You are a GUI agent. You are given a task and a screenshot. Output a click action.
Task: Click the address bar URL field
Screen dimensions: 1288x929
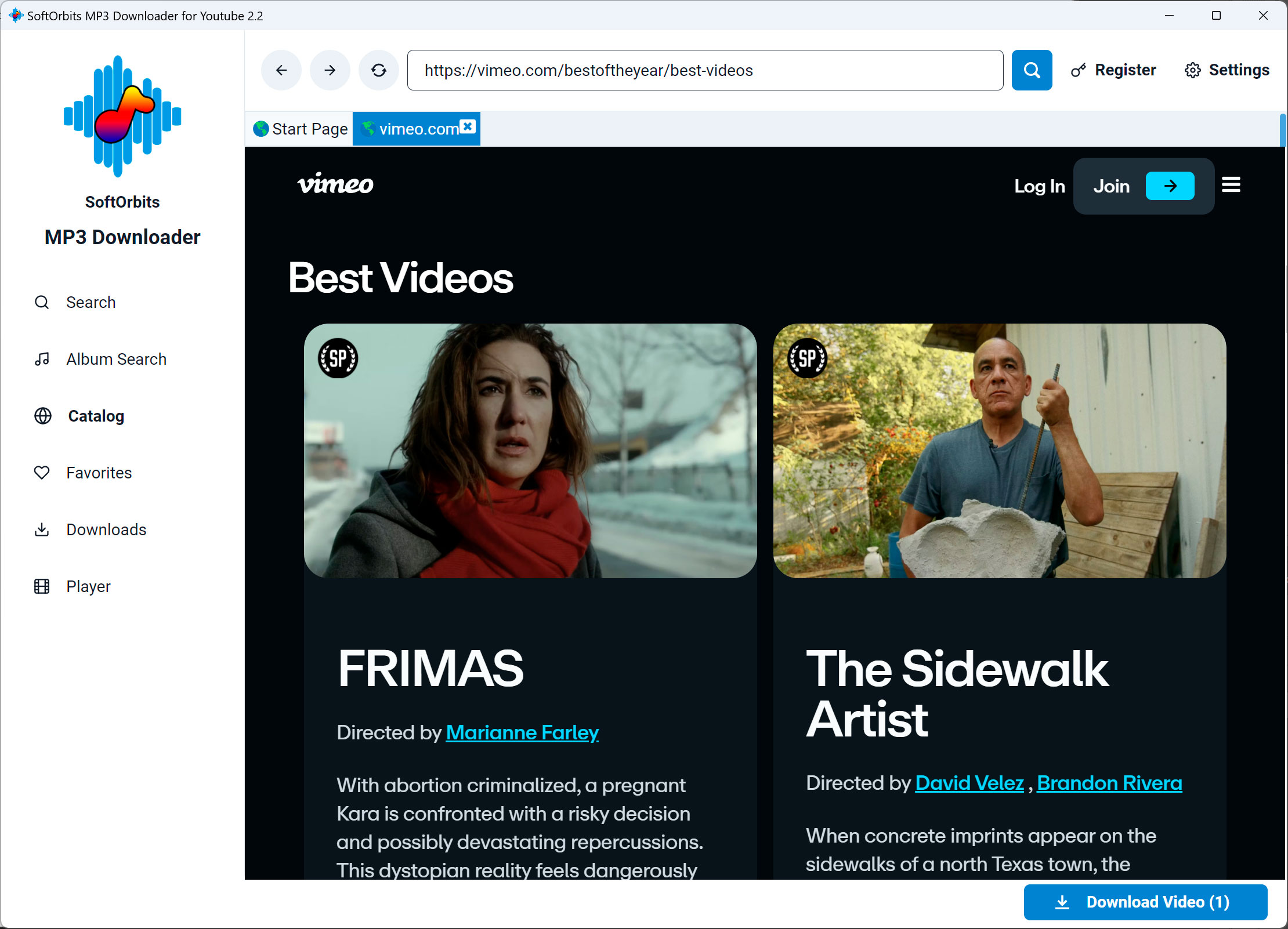pyautogui.click(x=704, y=70)
